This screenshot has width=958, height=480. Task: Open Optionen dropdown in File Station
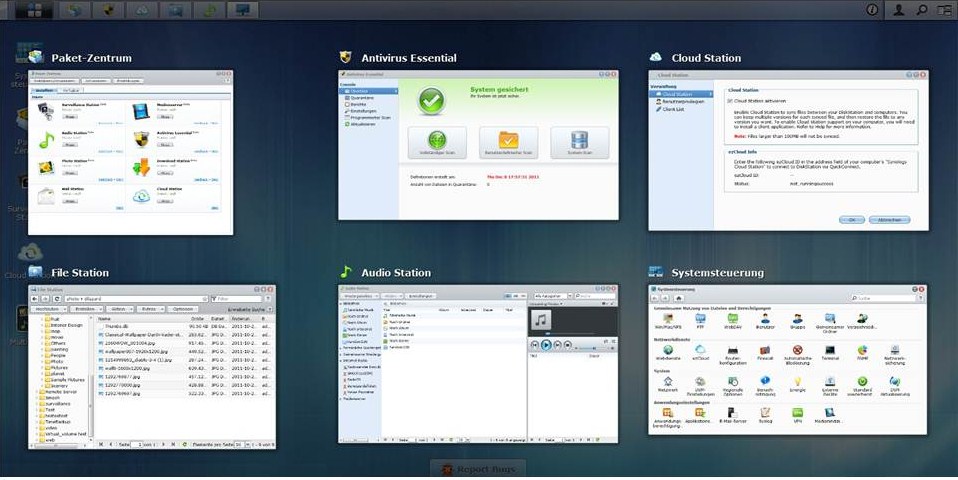(183, 310)
